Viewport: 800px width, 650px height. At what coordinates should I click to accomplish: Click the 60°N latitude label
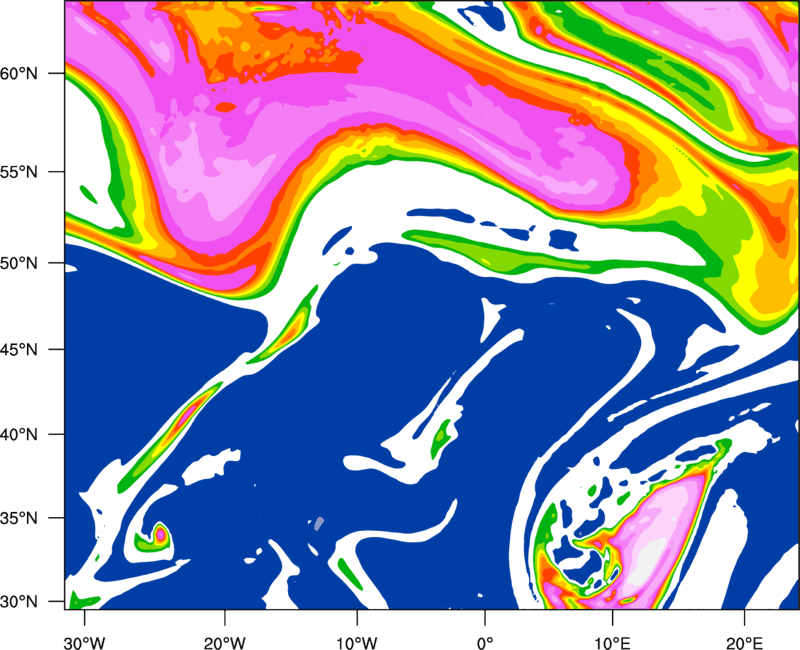pos(19,74)
